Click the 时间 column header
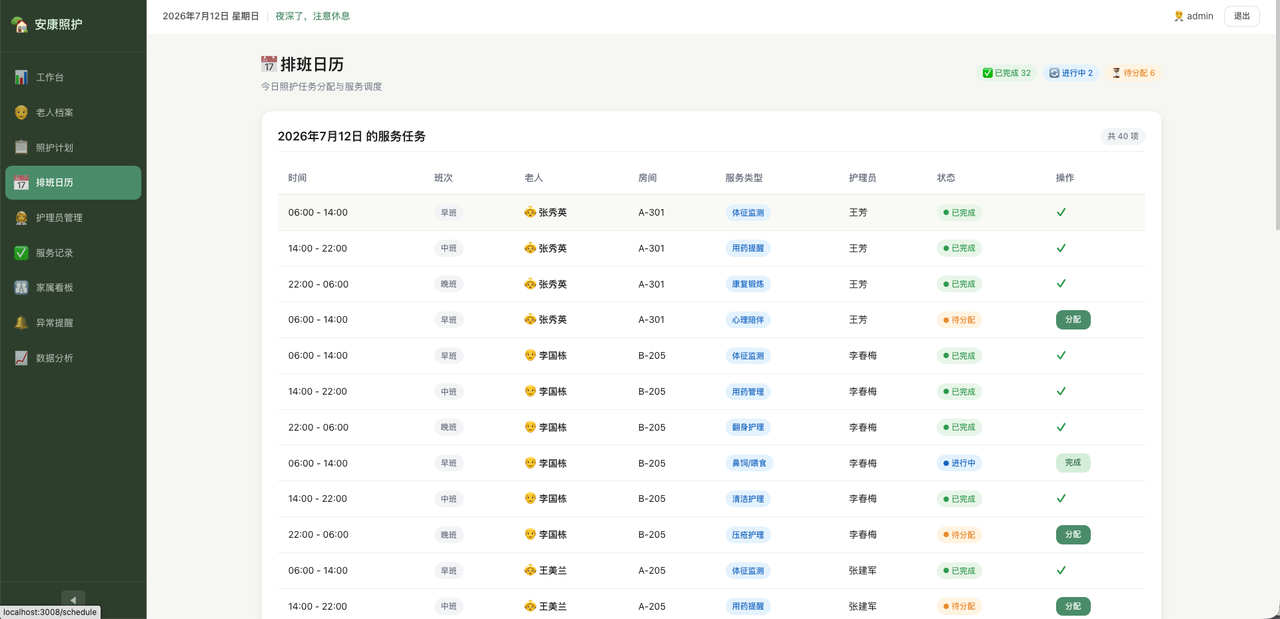The height and width of the screenshot is (619, 1280). pyautogui.click(x=297, y=178)
